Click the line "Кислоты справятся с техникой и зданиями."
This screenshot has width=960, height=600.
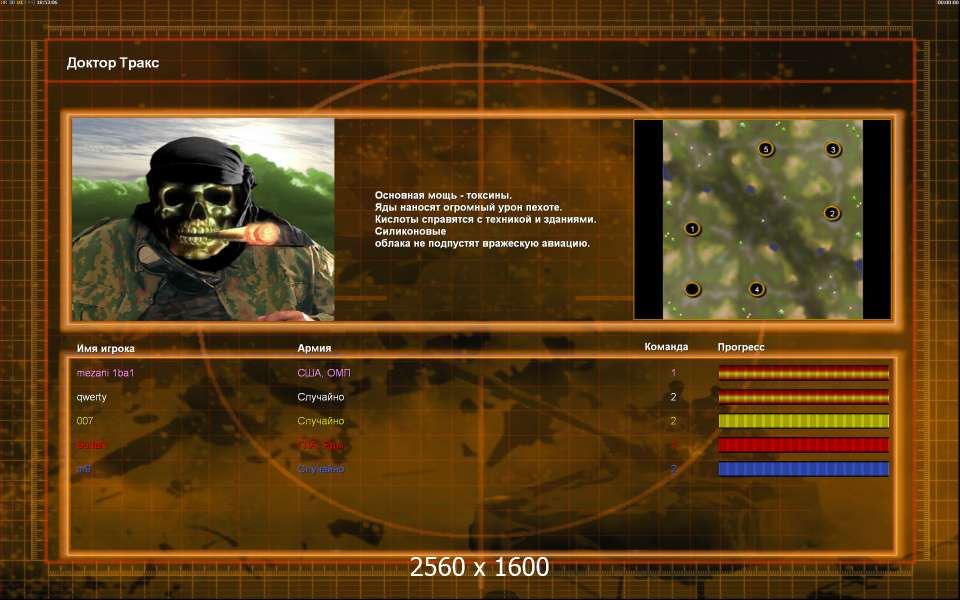coord(486,219)
